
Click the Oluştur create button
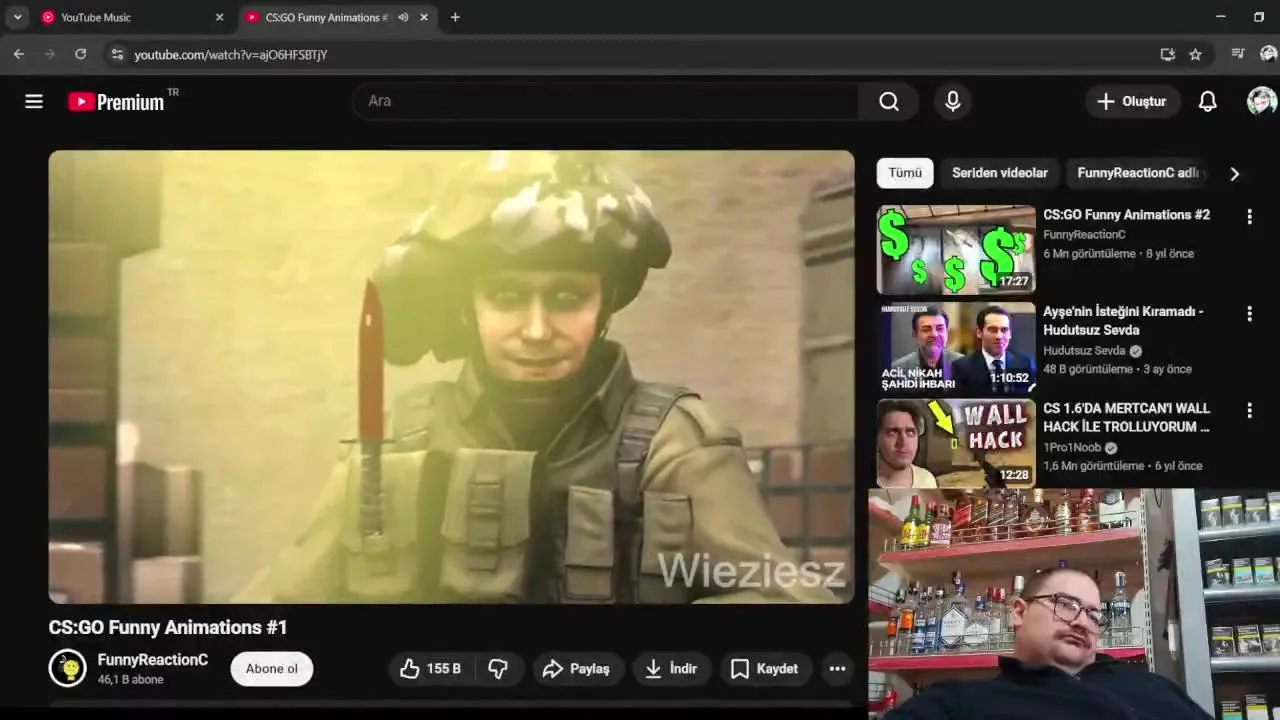[1132, 101]
